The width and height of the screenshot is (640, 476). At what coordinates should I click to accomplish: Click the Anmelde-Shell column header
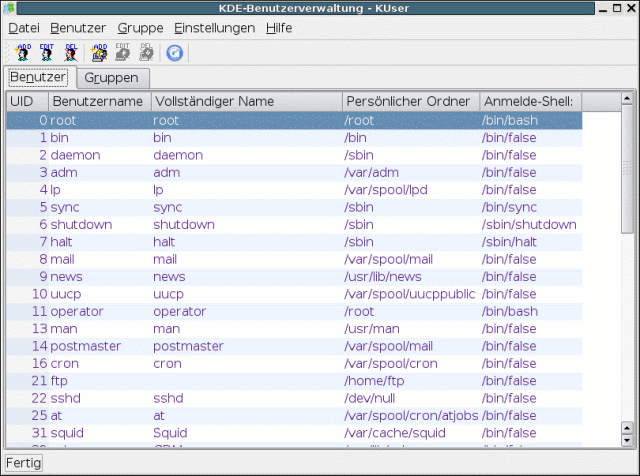pyautogui.click(x=526, y=101)
